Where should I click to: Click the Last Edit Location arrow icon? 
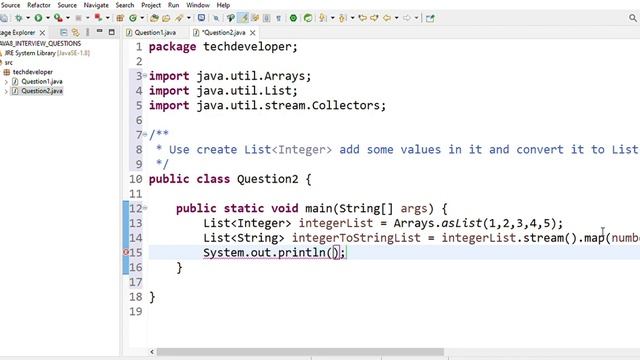362,18
